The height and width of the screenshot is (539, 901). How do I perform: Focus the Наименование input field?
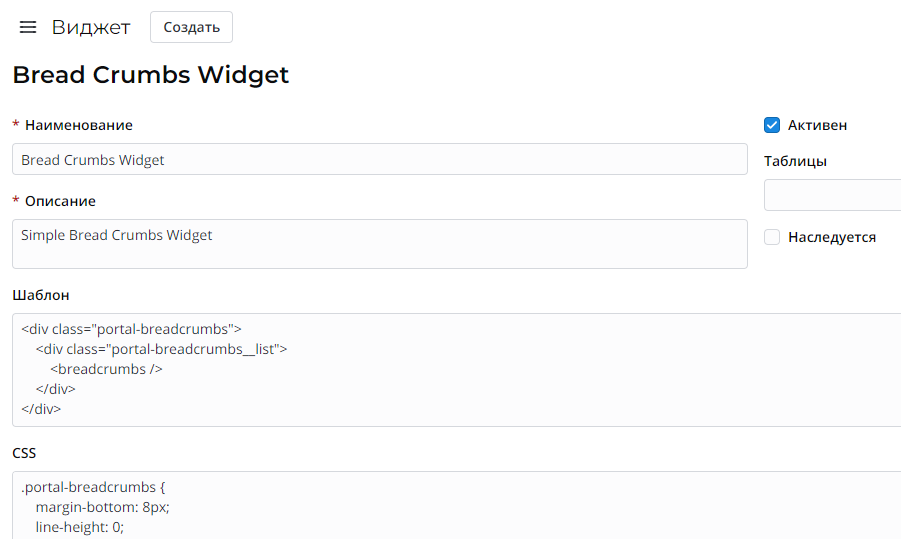tap(379, 160)
